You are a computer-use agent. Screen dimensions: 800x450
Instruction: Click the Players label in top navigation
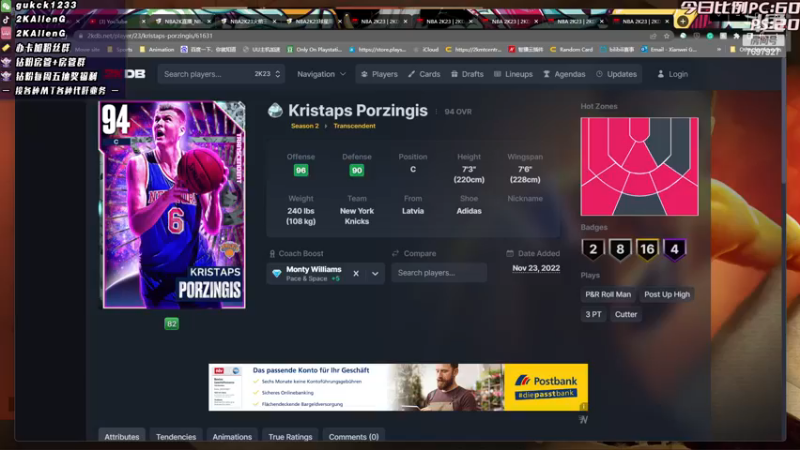[x=385, y=74]
